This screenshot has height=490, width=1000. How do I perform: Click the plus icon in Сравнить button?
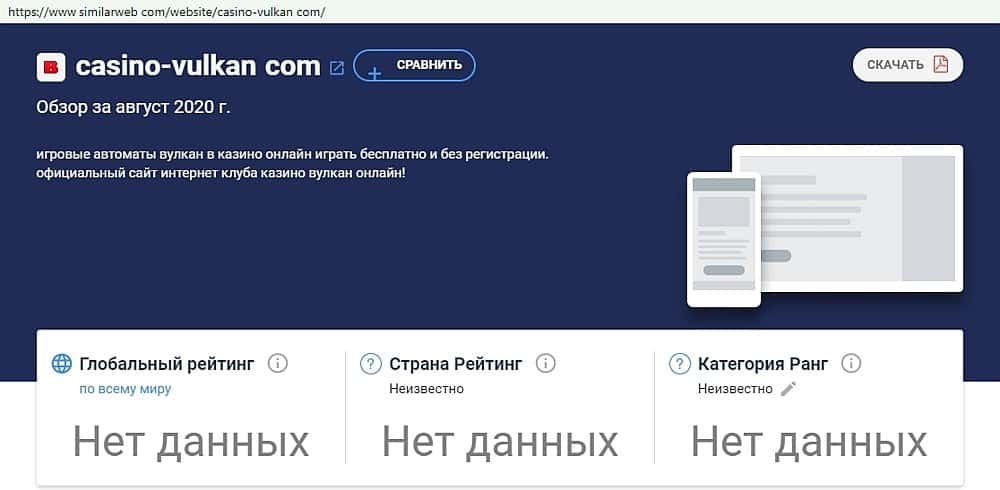click(374, 74)
